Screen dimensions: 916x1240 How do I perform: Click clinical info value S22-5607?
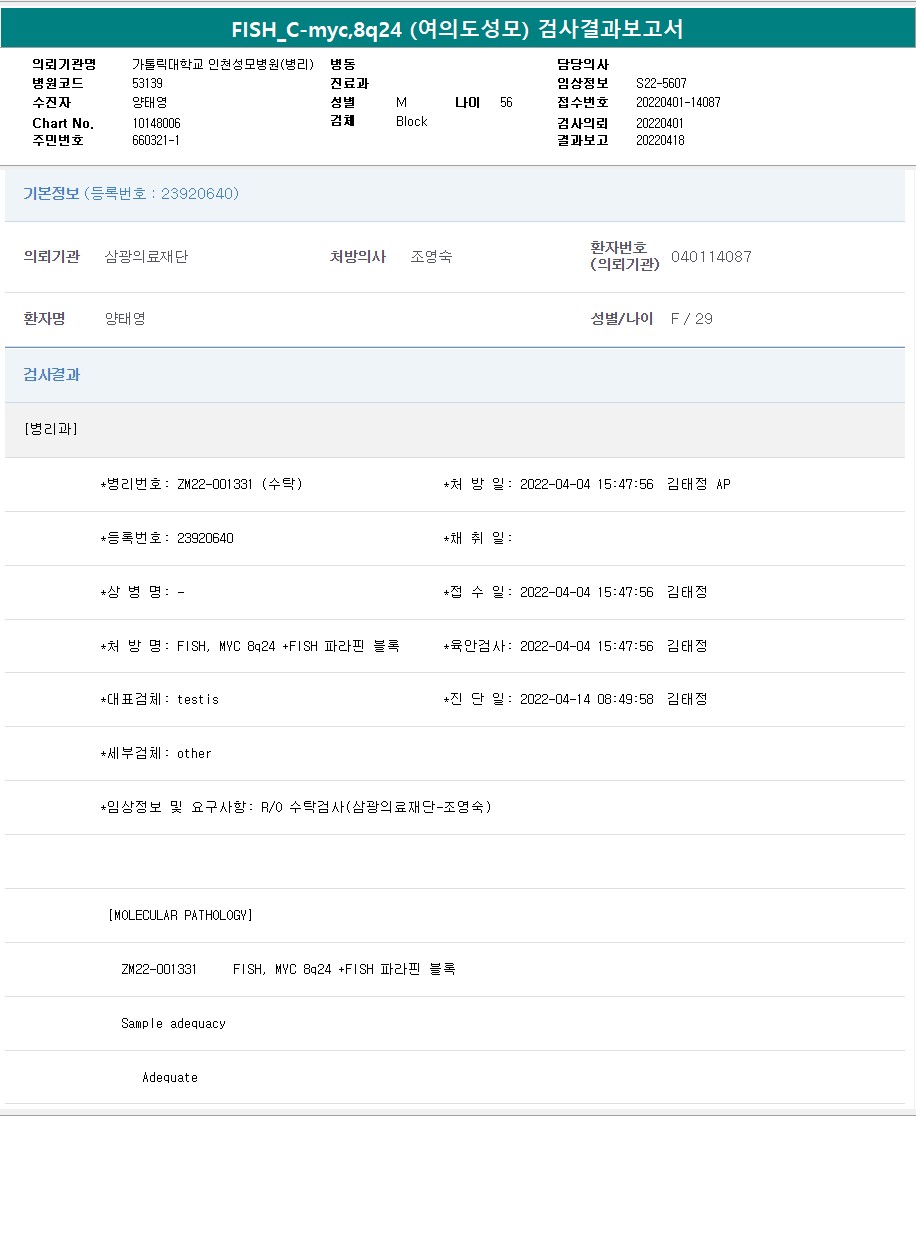pyautogui.click(x=661, y=83)
